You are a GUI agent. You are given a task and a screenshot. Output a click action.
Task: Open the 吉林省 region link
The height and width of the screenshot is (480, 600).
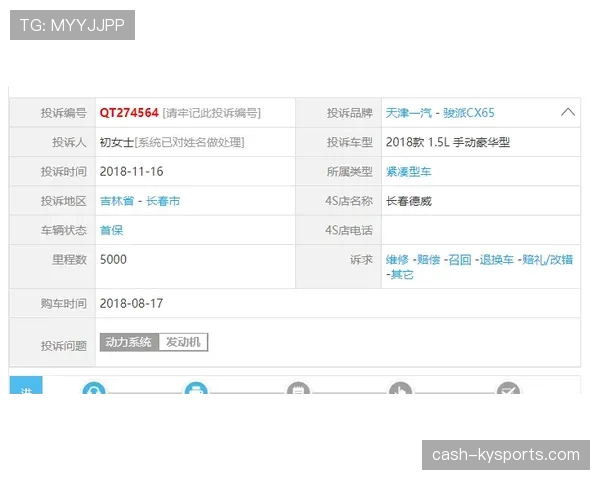[x=117, y=201]
